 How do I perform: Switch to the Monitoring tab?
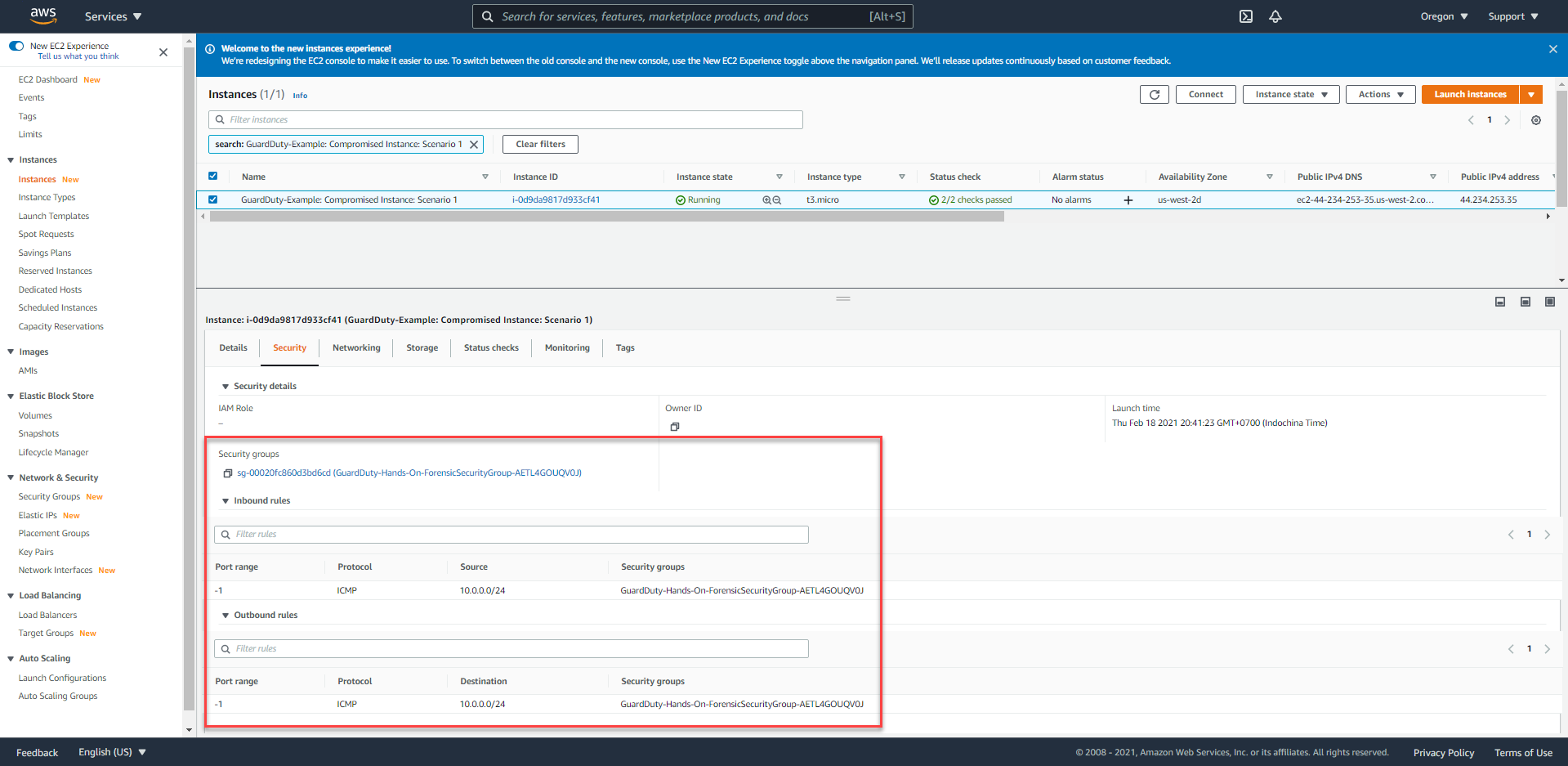point(567,348)
